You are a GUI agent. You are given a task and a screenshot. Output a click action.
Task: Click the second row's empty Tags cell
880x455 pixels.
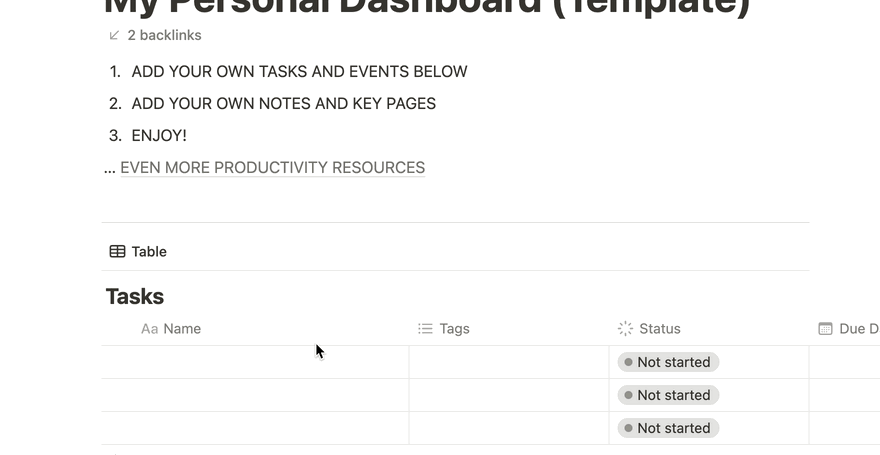509,396
